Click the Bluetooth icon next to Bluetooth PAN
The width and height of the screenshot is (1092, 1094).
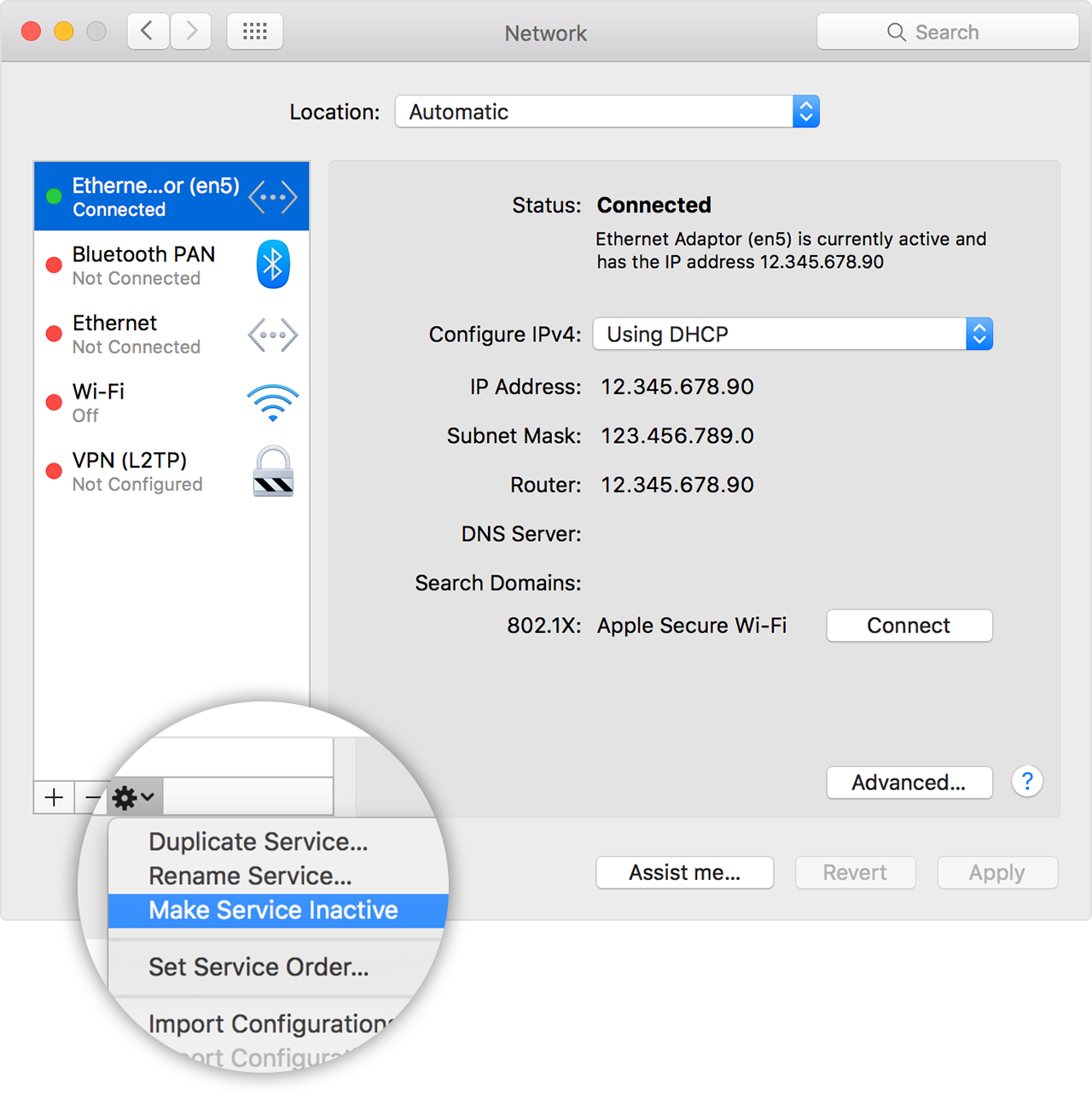point(273,265)
